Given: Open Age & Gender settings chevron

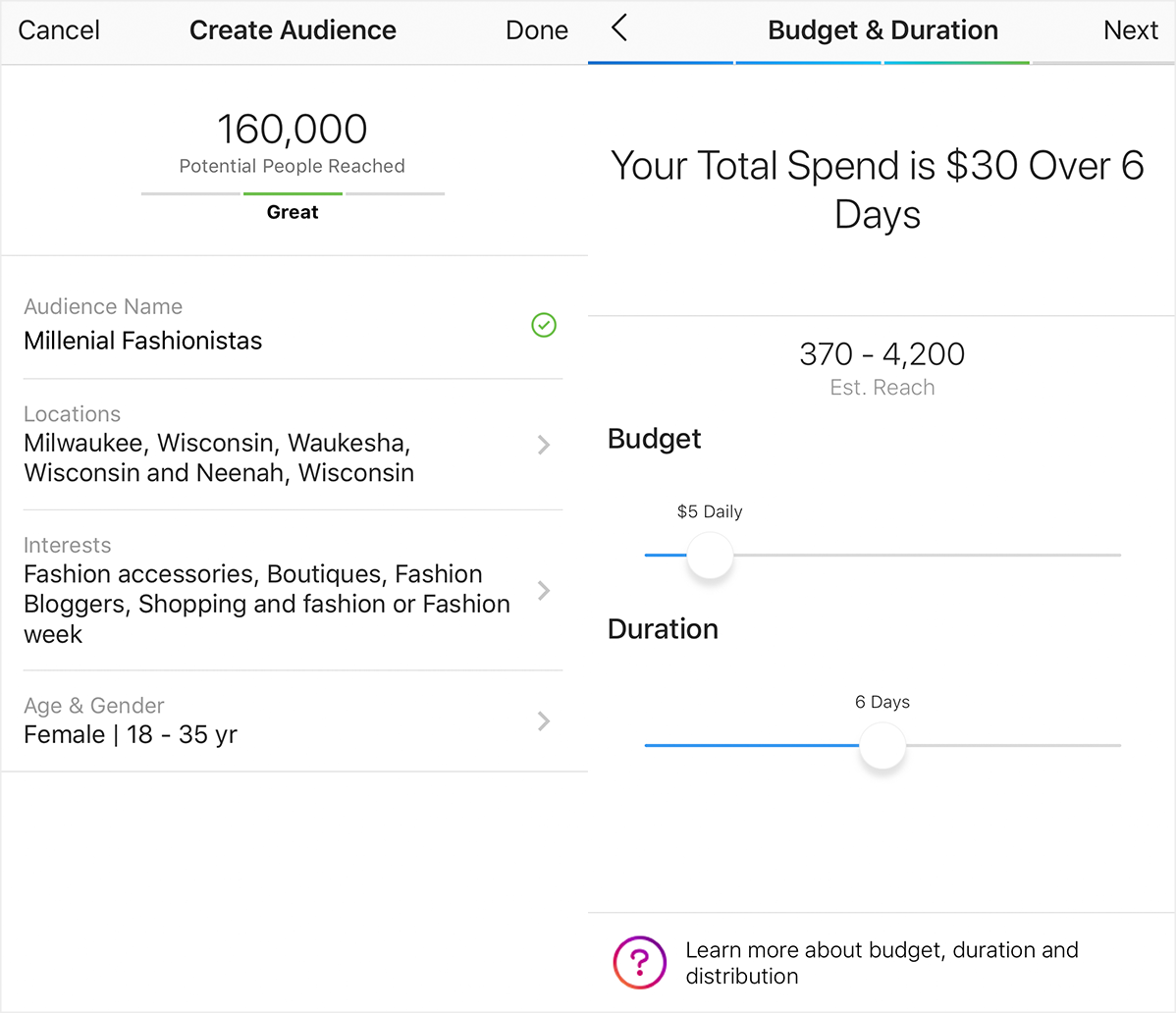Looking at the screenshot, I should pyautogui.click(x=544, y=720).
